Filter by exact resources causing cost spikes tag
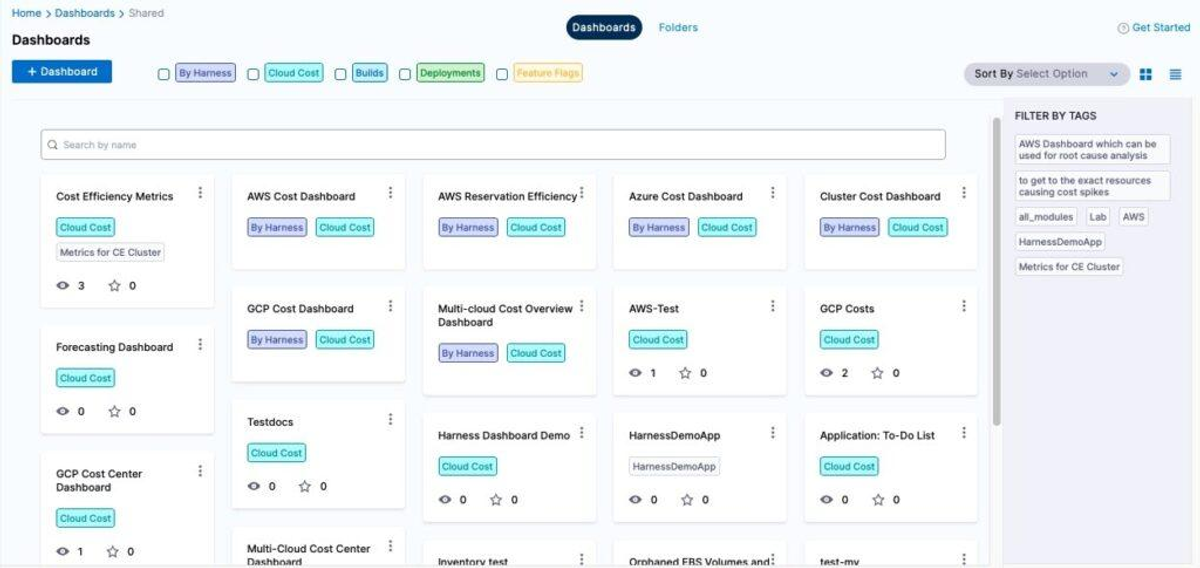The height and width of the screenshot is (568, 1200). (x=1092, y=186)
